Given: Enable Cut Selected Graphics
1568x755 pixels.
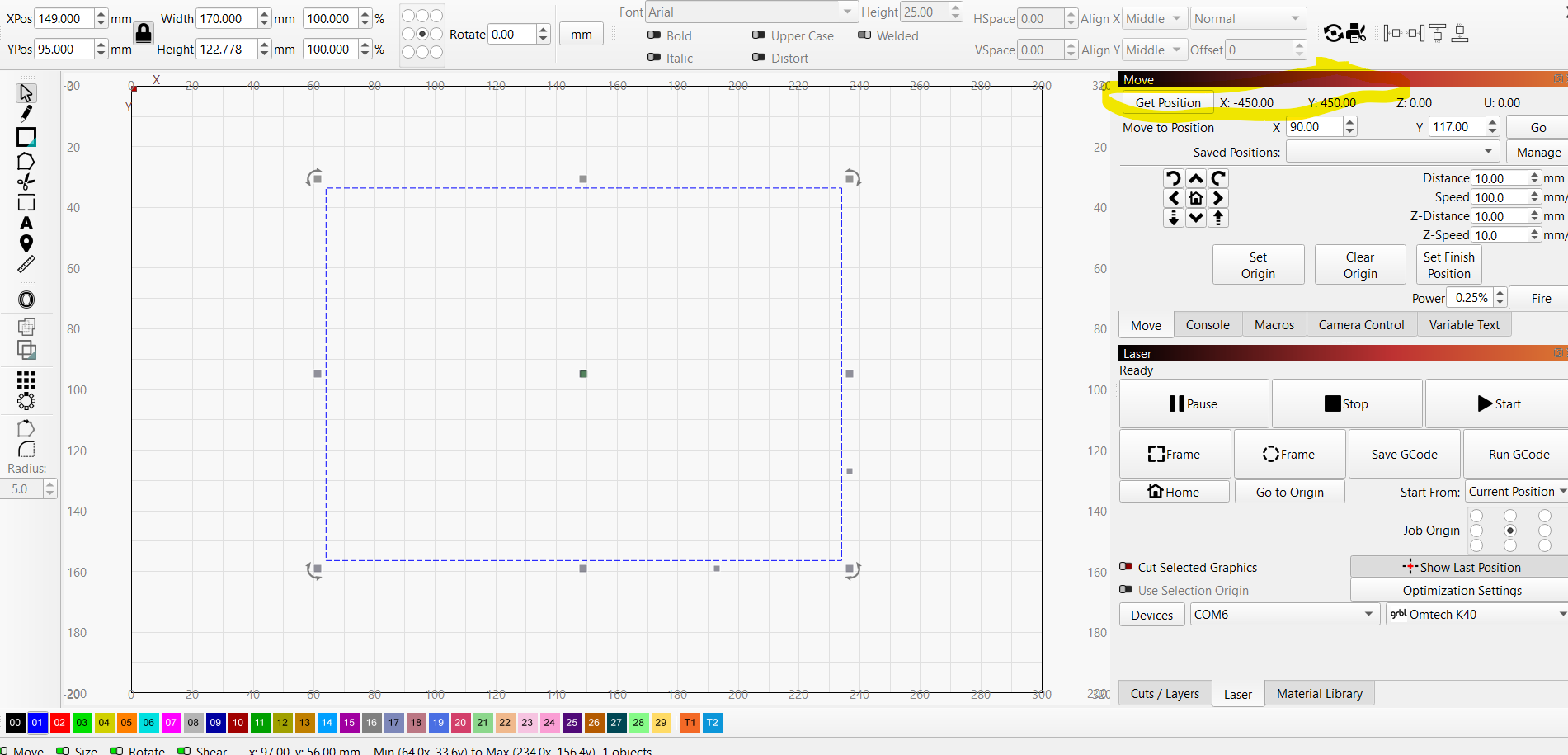Looking at the screenshot, I should point(1126,567).
